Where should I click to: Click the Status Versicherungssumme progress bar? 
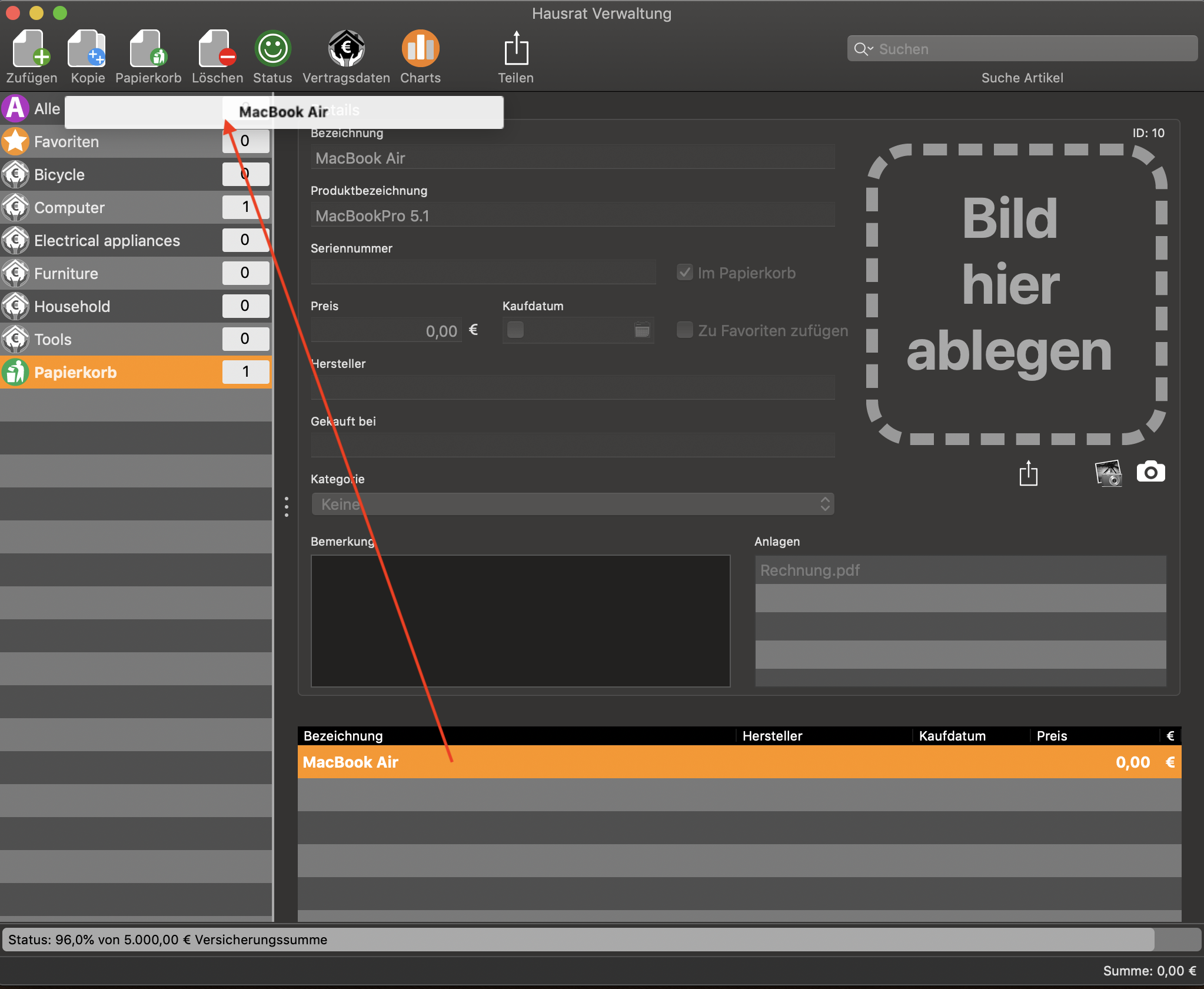pyautogui.click(x=601, y=940)
